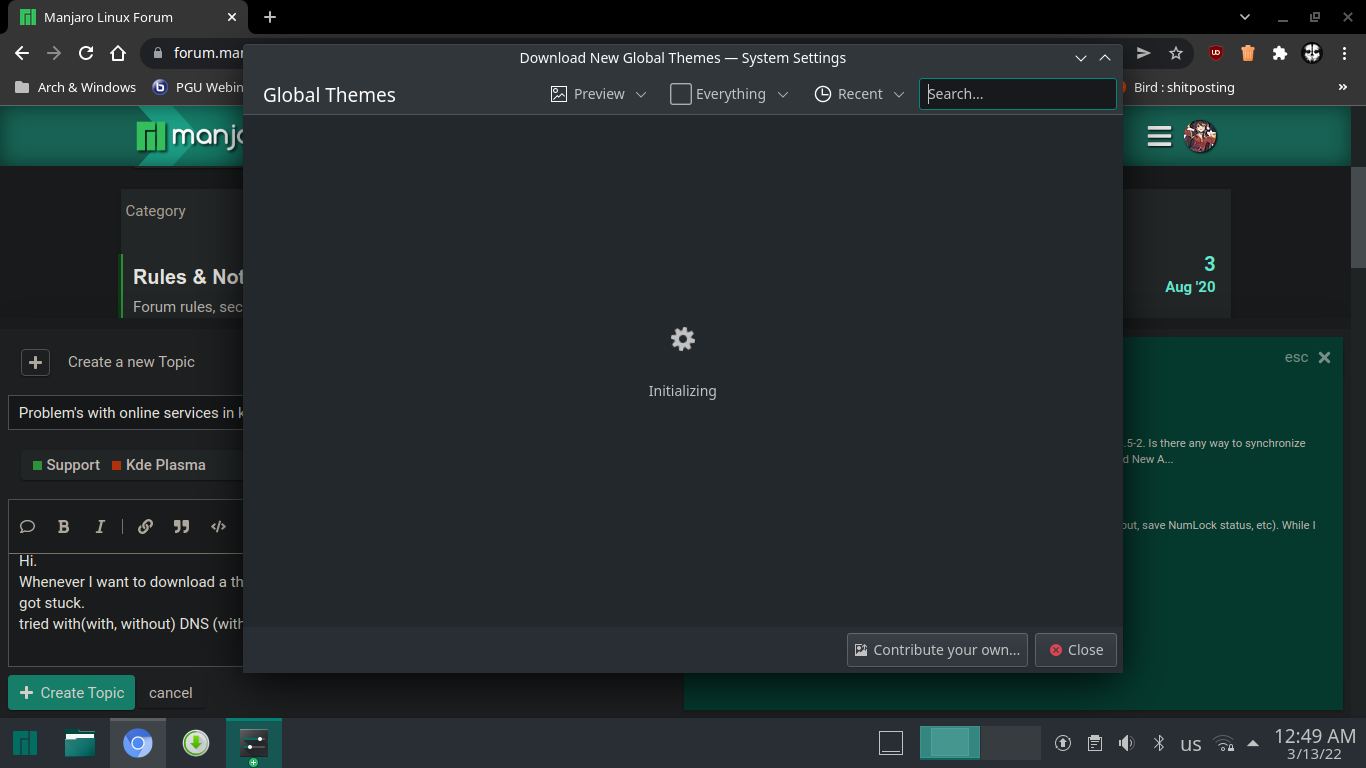Open a new Chrome tab
Image resolution: width=1366 pixels, height=768 pixels.
click(x=270, y=17)
